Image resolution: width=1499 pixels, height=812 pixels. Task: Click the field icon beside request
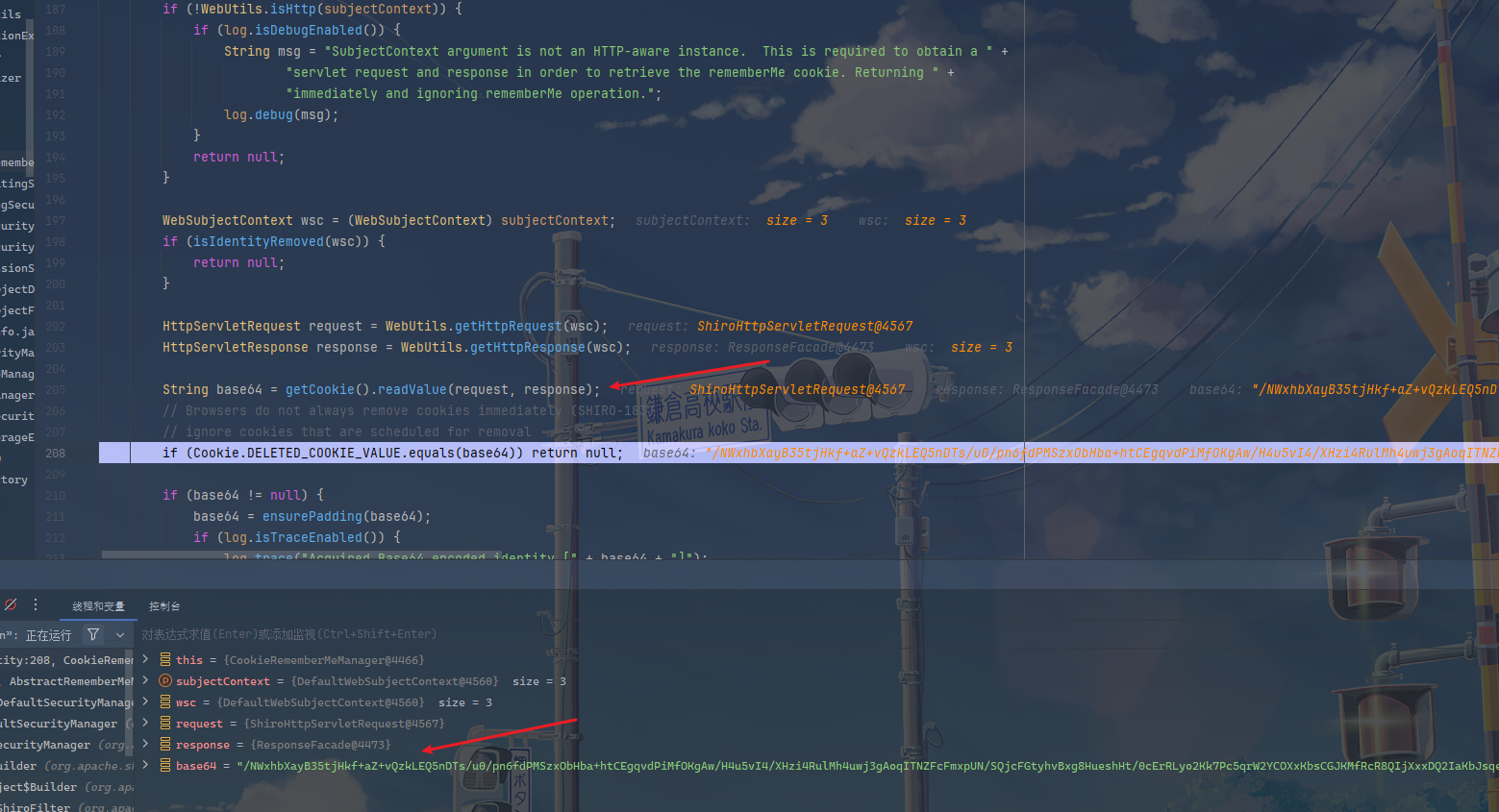pyautogui.click(x=165, y=724)
